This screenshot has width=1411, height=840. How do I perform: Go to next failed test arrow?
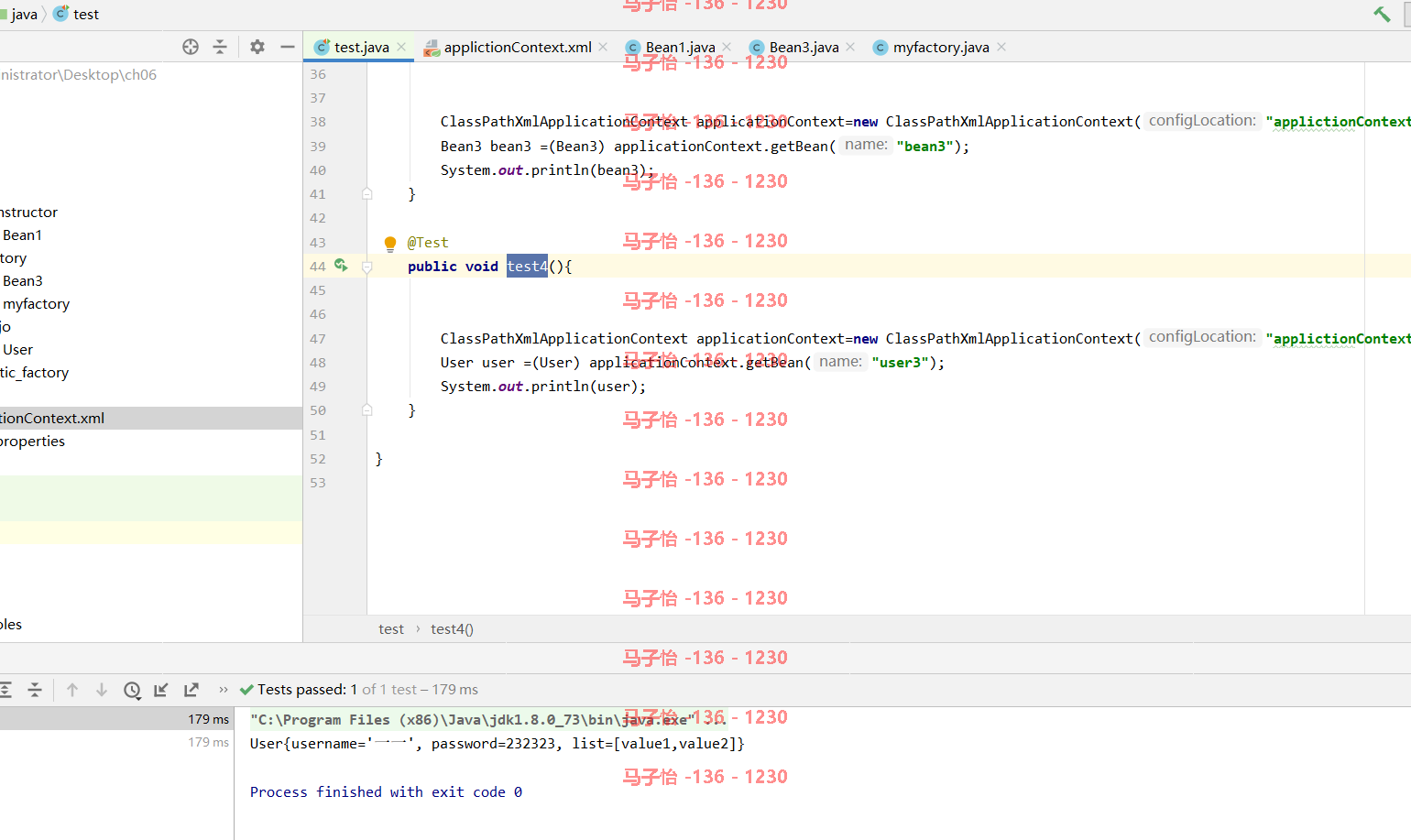click(102, 690)
